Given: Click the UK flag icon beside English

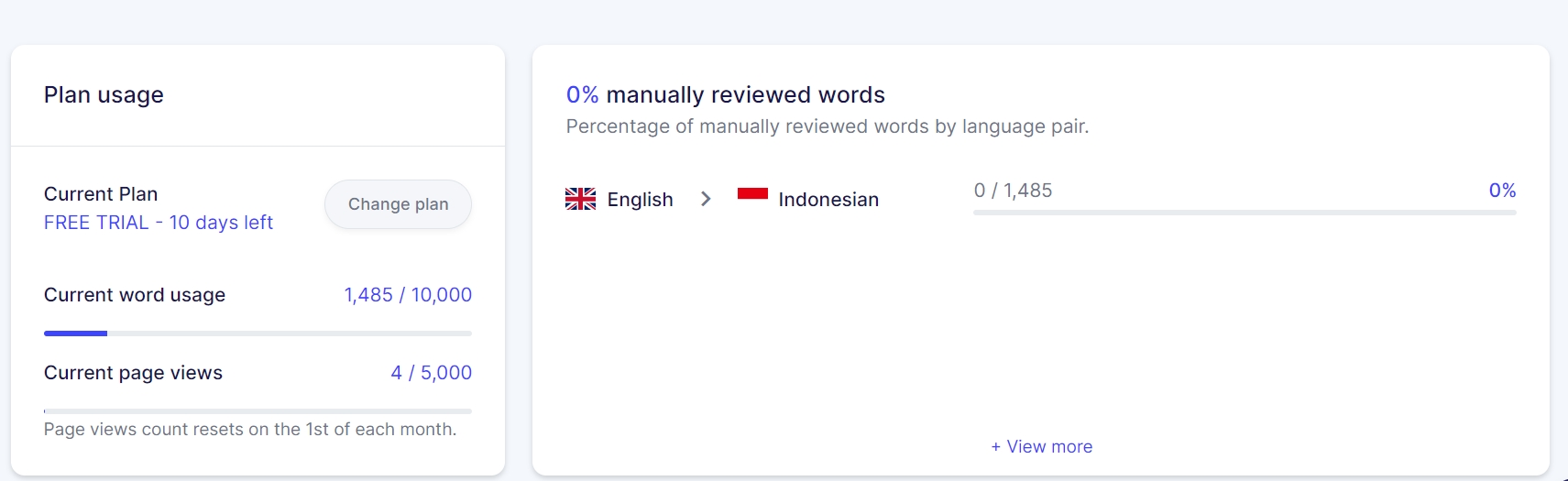Looking at the screenshot, I should (x=580, y=199).
